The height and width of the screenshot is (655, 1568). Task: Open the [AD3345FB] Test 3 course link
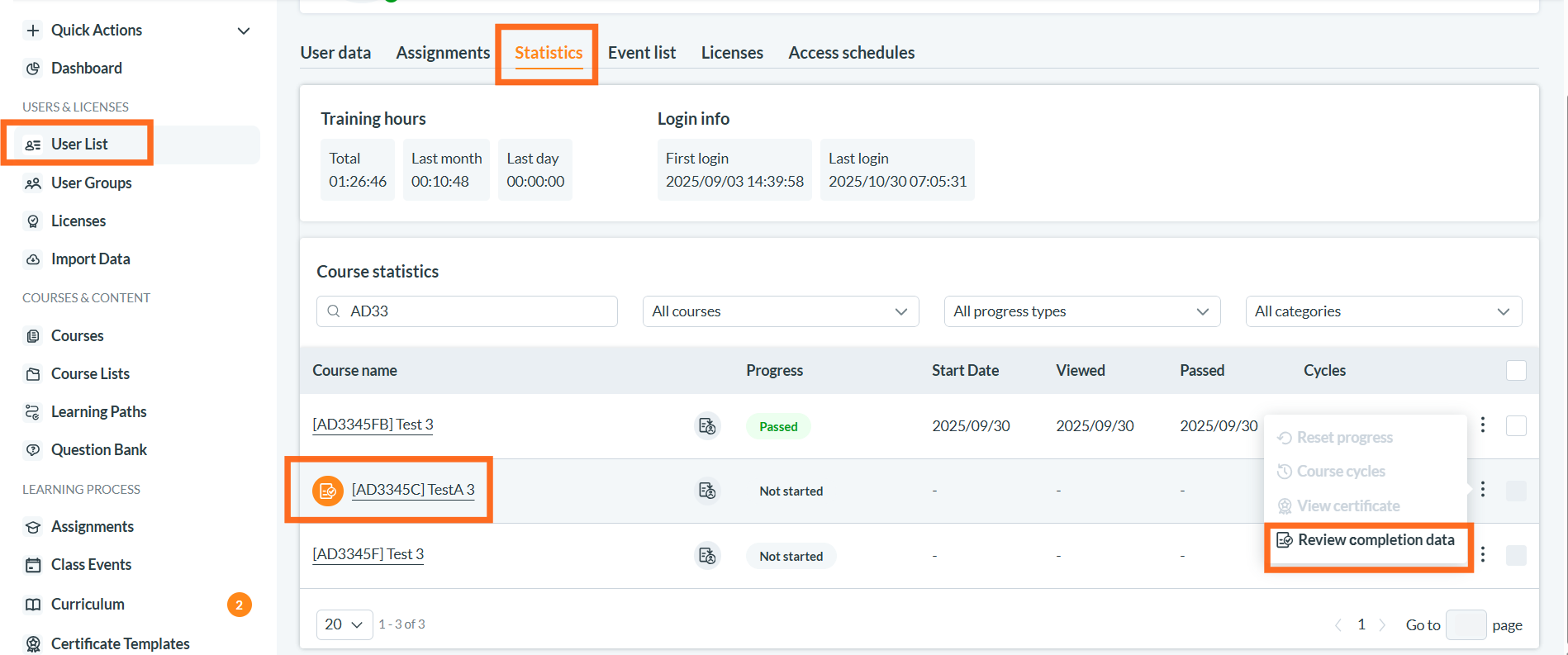(373, 425)
